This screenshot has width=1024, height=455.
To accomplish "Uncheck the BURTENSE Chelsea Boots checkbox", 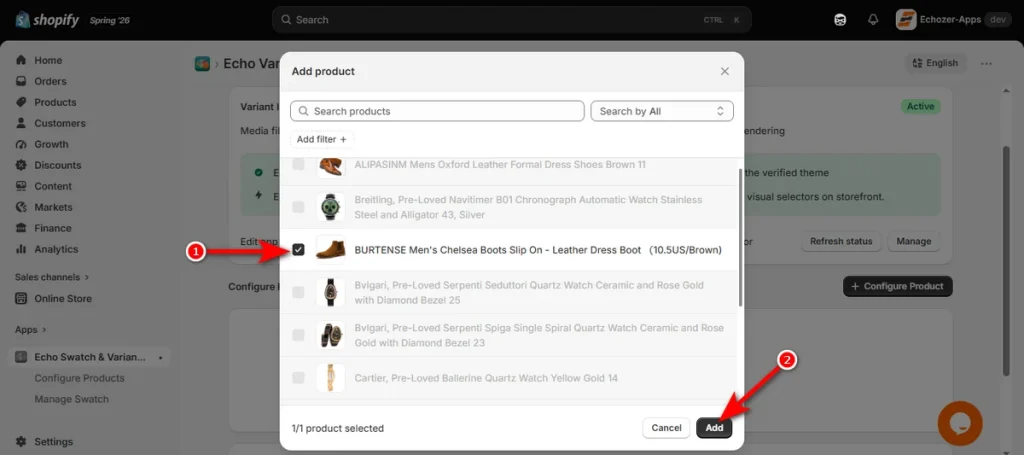I will tap(298, 249).
